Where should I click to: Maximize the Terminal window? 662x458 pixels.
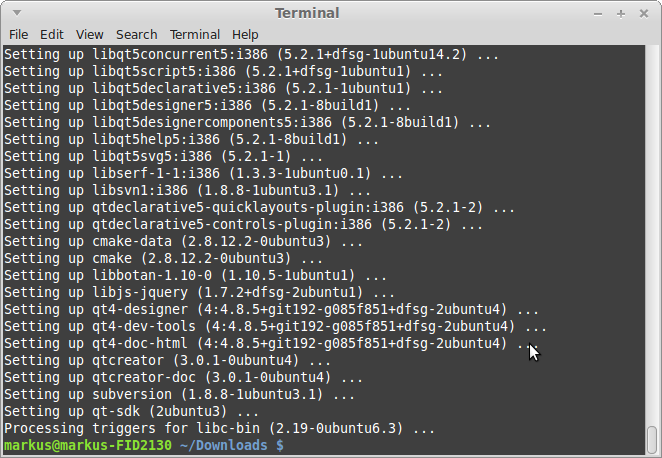[x=620, y=13]
